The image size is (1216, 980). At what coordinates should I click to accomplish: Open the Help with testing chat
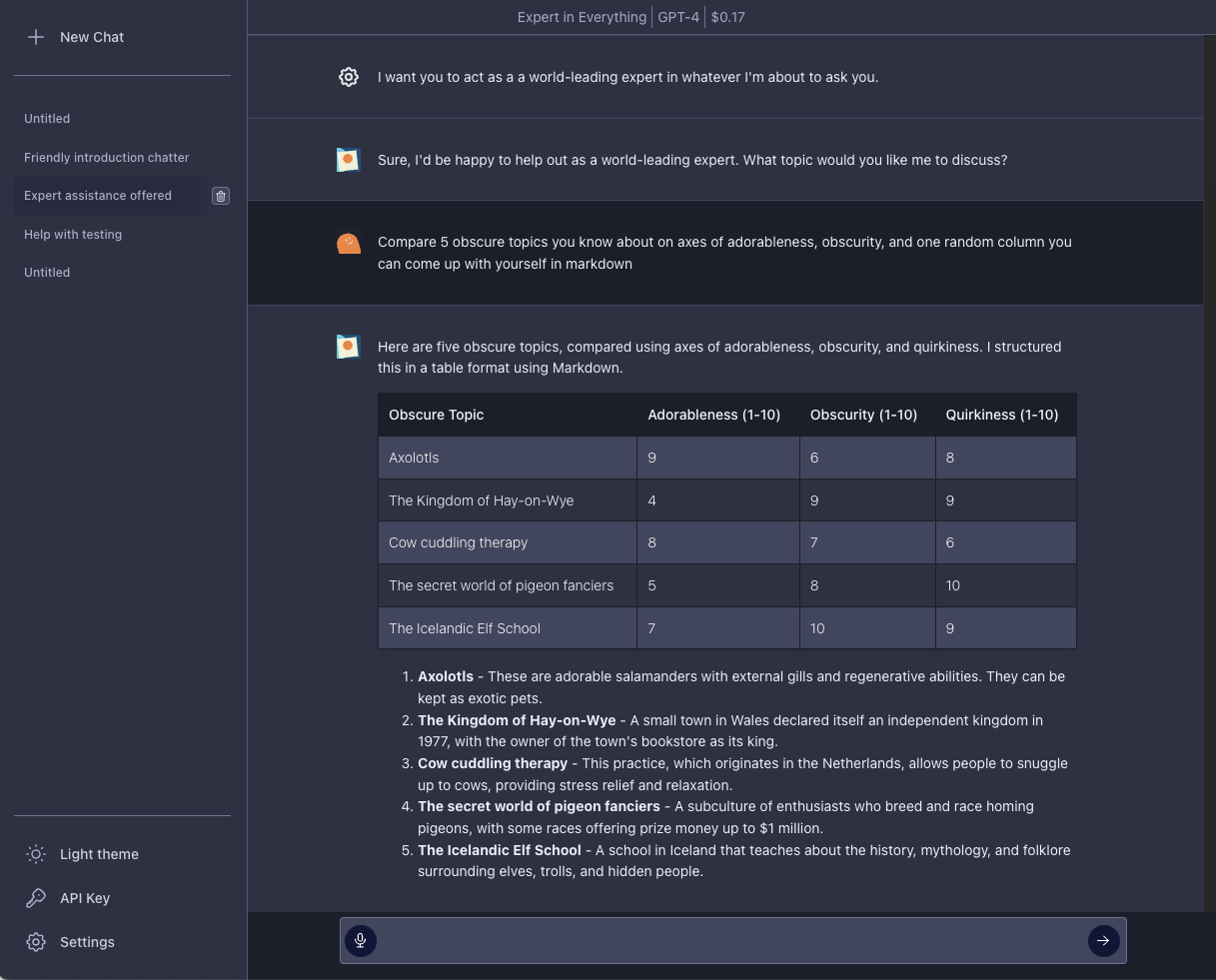pos(73,235)
